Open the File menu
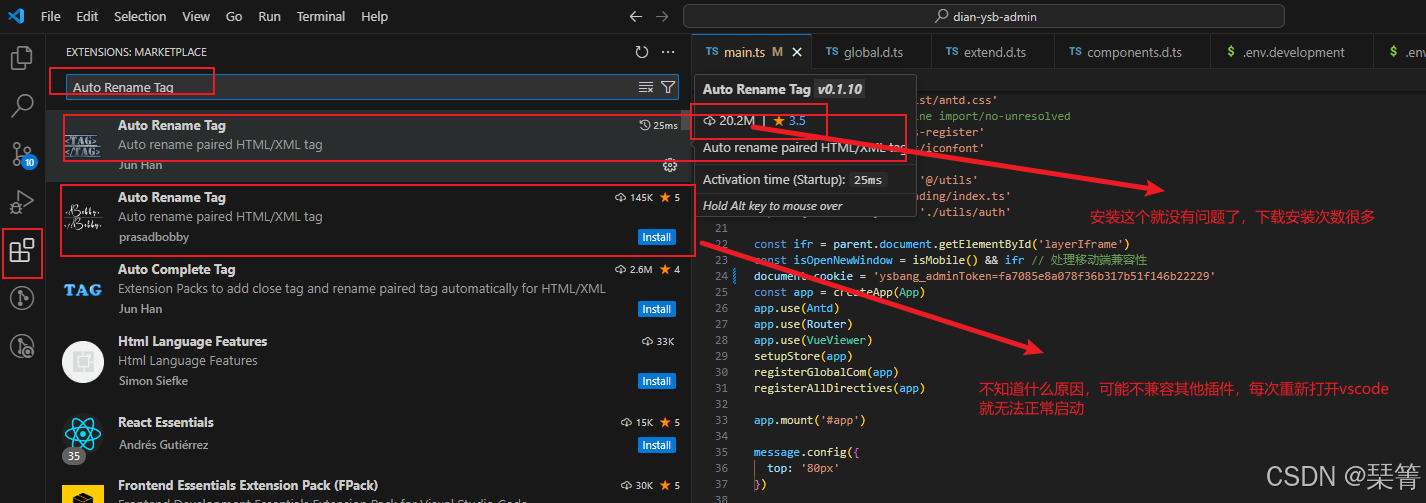The image size is (1426, 503). 51,17
